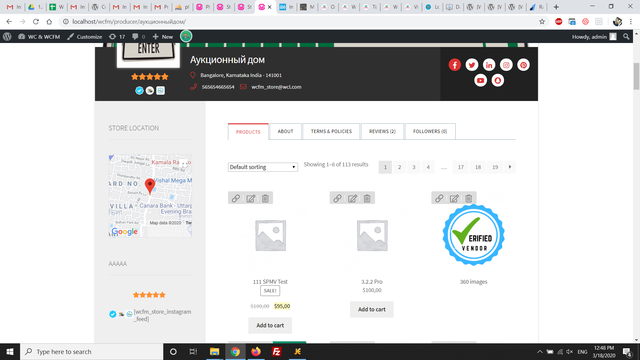Click the Windows taskbar search box

point(91,351)
